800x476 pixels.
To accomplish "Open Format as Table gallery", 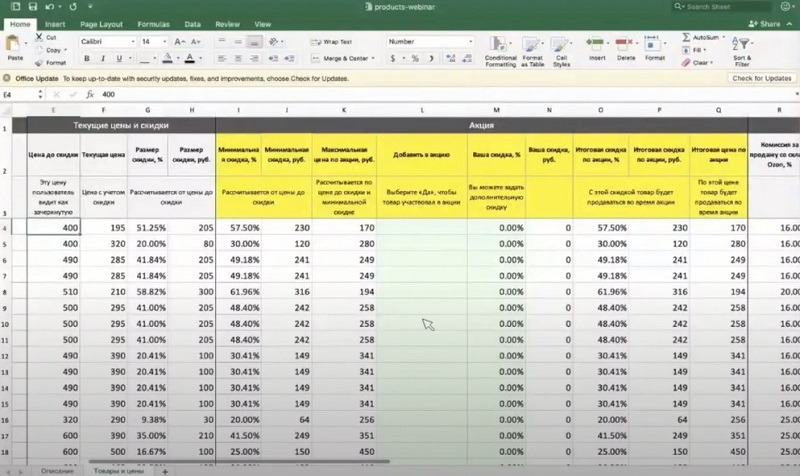I will (x=531, y=44).
